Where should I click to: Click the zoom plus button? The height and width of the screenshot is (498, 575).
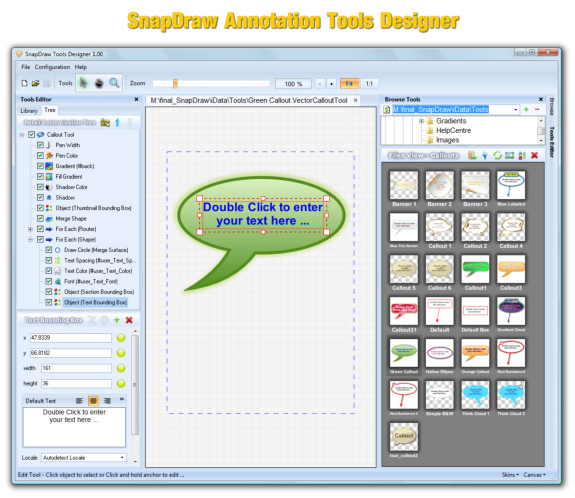332,84
